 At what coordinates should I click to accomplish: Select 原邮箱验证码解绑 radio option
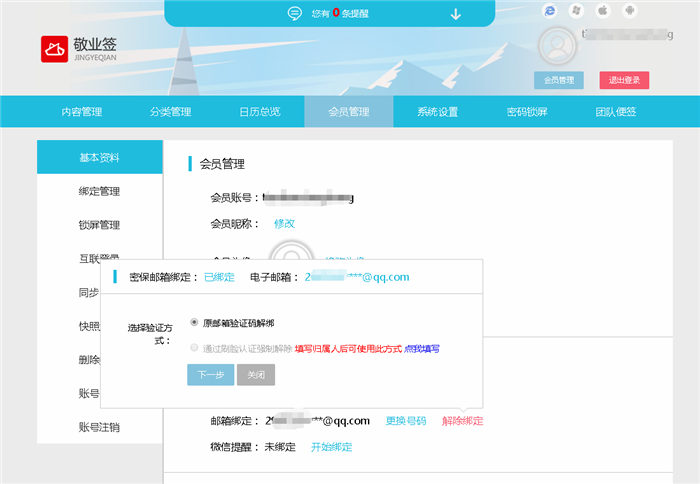tap(194, 323)
